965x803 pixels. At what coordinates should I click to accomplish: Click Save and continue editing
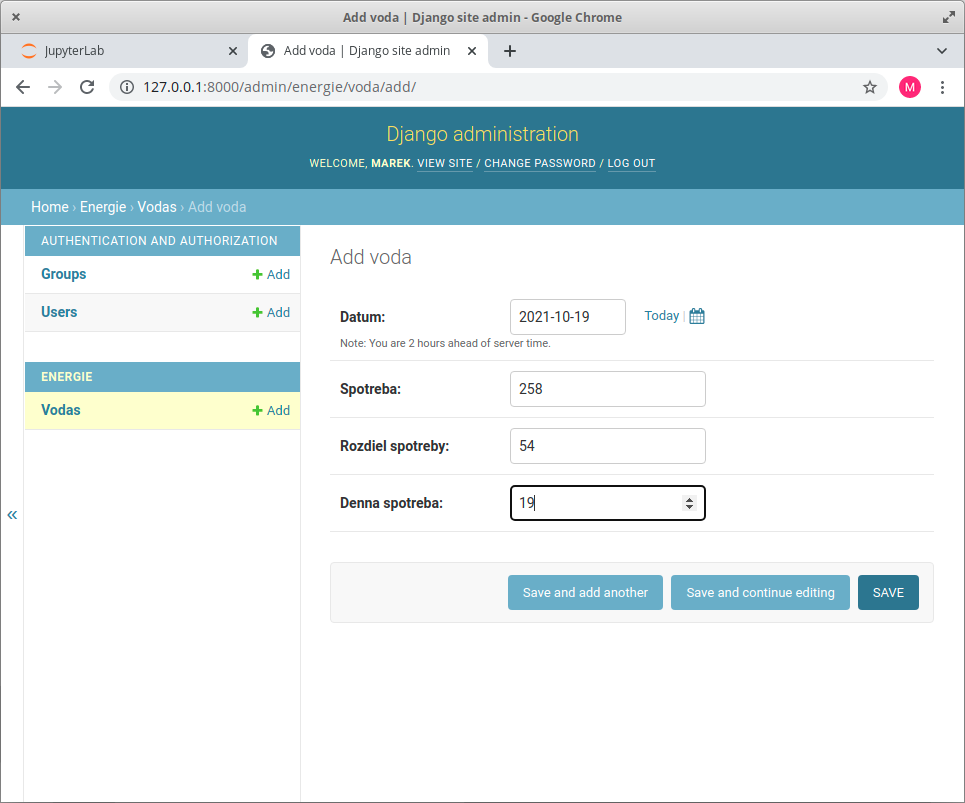tap(760, 592)
